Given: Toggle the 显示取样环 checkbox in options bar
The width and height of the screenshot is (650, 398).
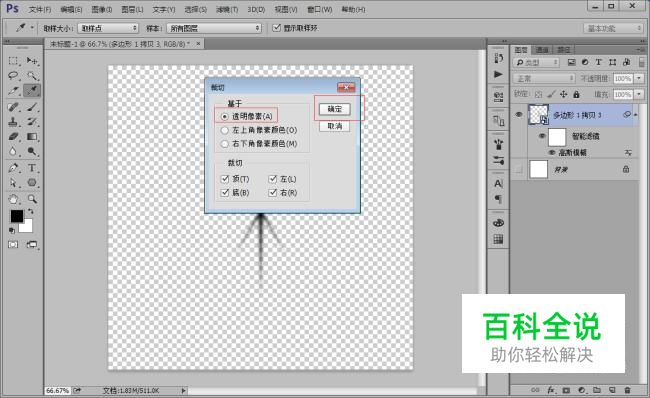Looking at the screenshot, I should pos(276,28).
